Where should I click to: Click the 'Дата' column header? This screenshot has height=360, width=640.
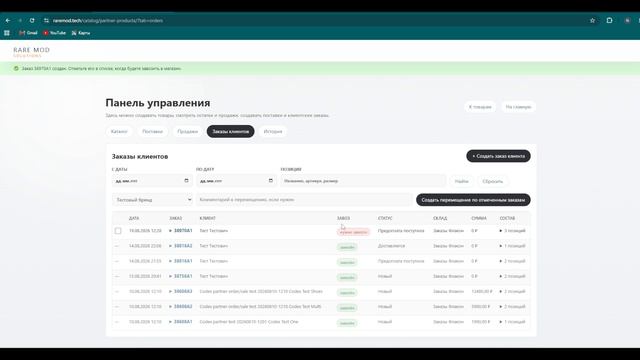[134, 218]
